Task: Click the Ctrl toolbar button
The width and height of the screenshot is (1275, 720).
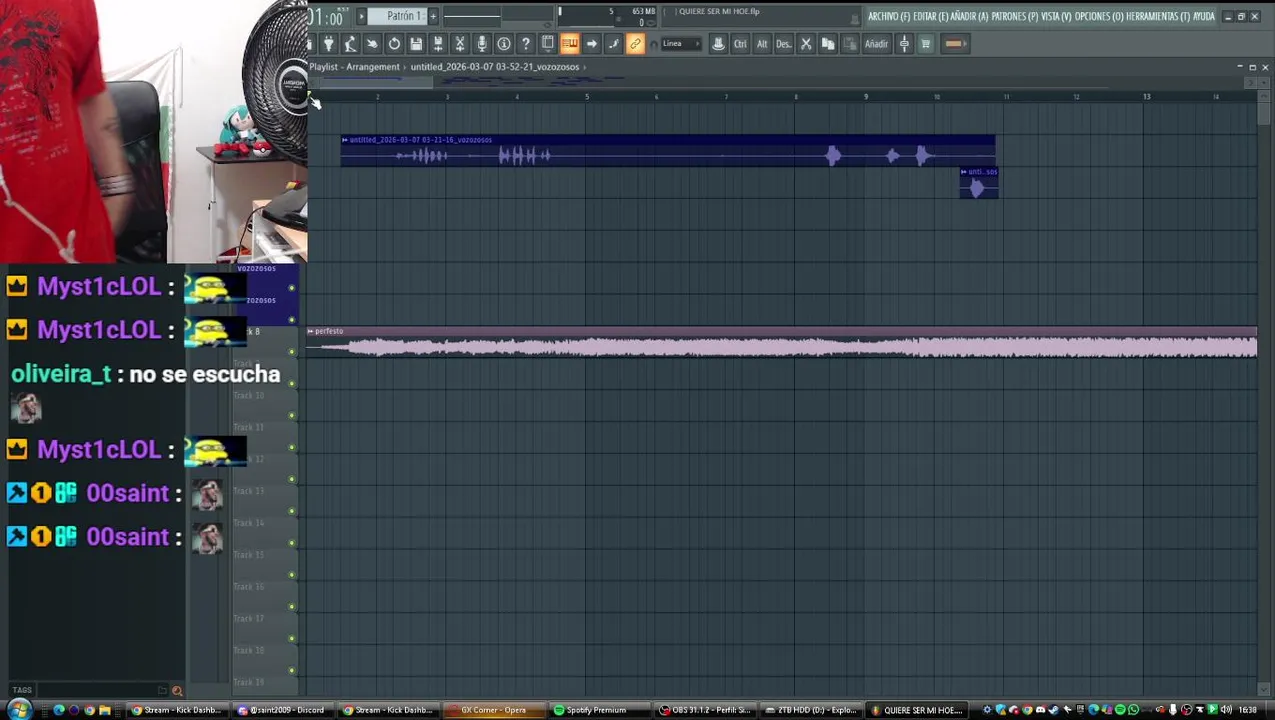Action: 740,44
